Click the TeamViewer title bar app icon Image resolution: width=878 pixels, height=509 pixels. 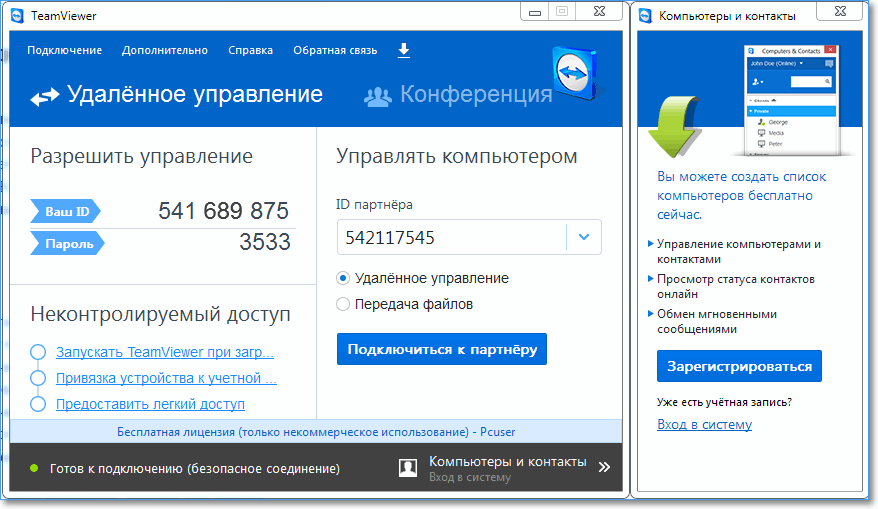tap(17, 16)
